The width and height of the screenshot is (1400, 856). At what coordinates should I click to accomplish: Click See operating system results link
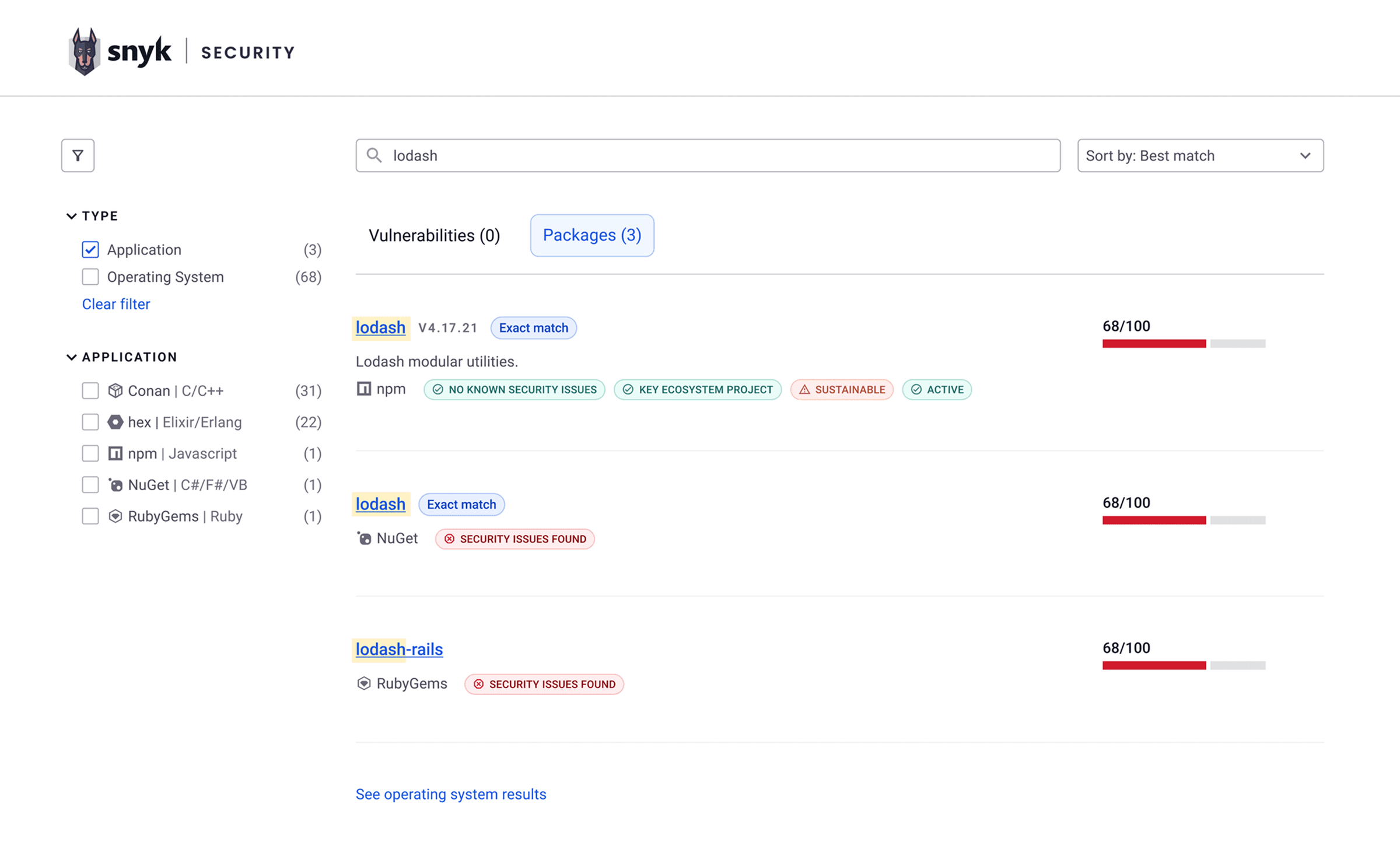(451, 794)
